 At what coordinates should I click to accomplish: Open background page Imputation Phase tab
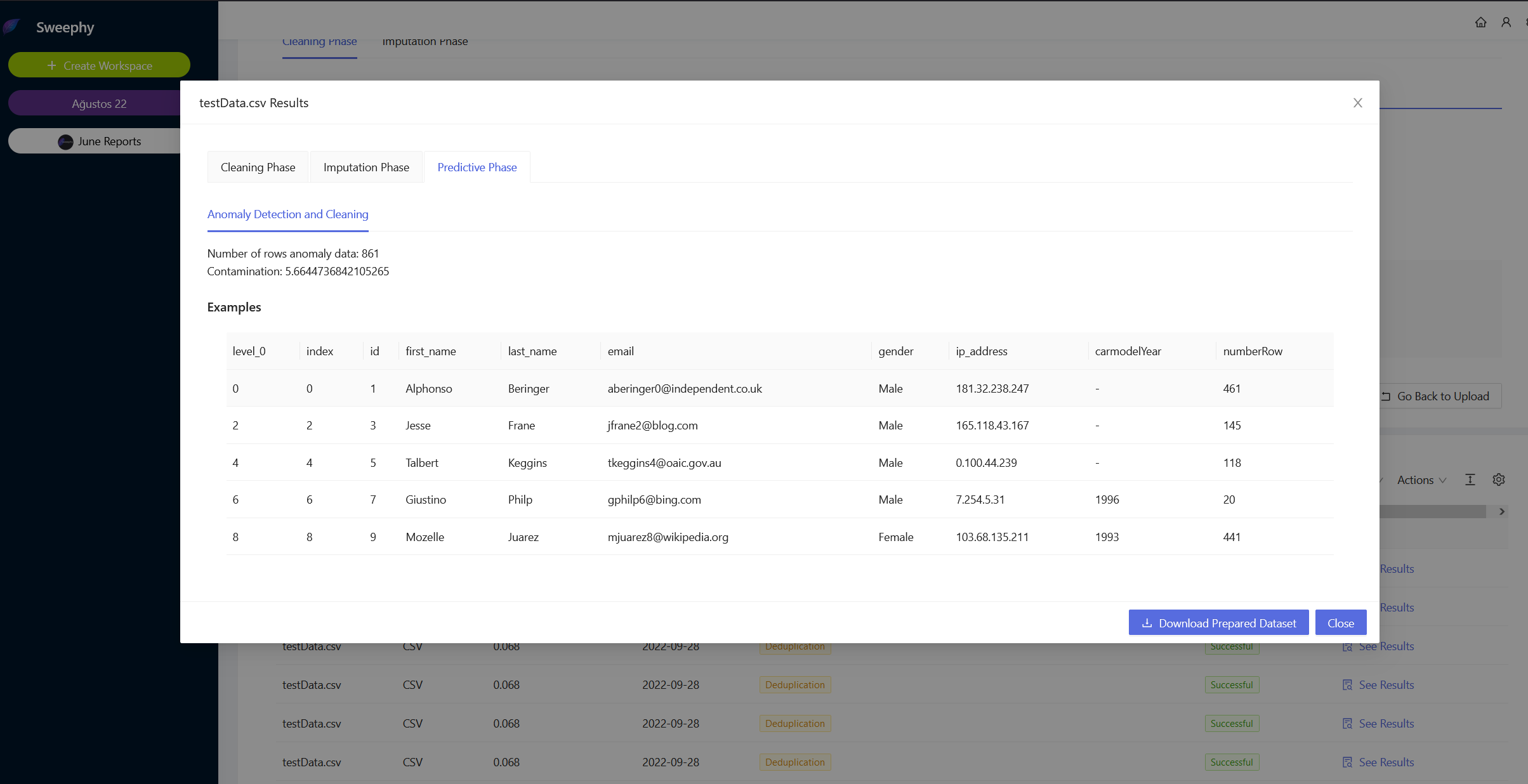click(425, 42)
